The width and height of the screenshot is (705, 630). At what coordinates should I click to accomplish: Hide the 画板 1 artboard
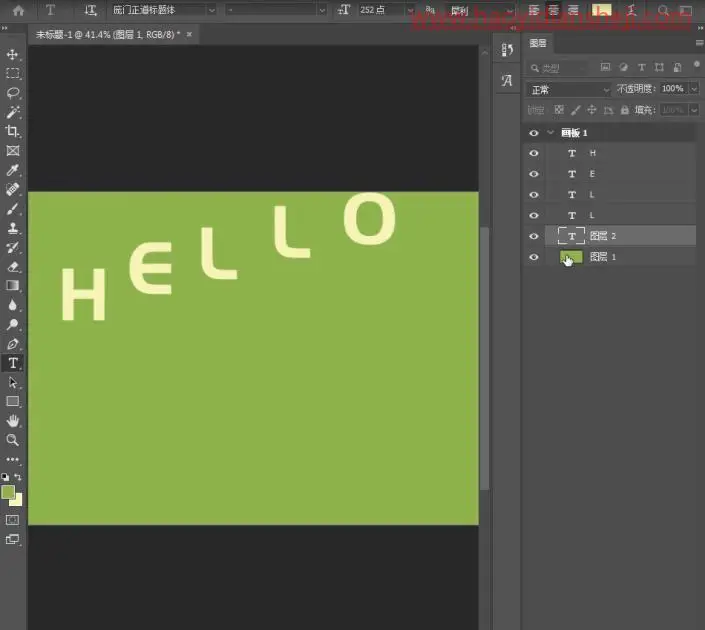tap(534, 133)
